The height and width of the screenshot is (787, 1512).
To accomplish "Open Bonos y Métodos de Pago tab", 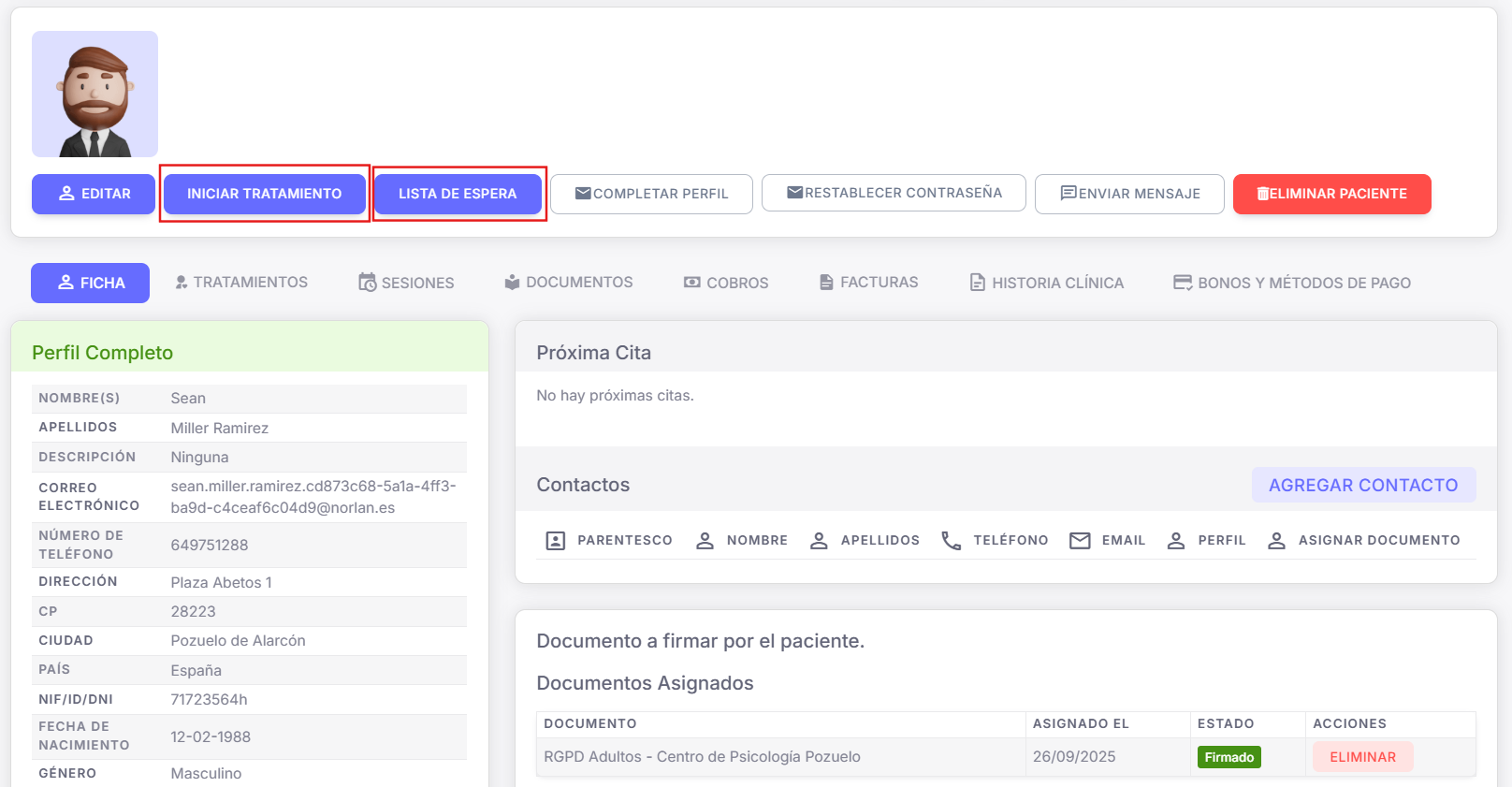I will [1292, 283].
